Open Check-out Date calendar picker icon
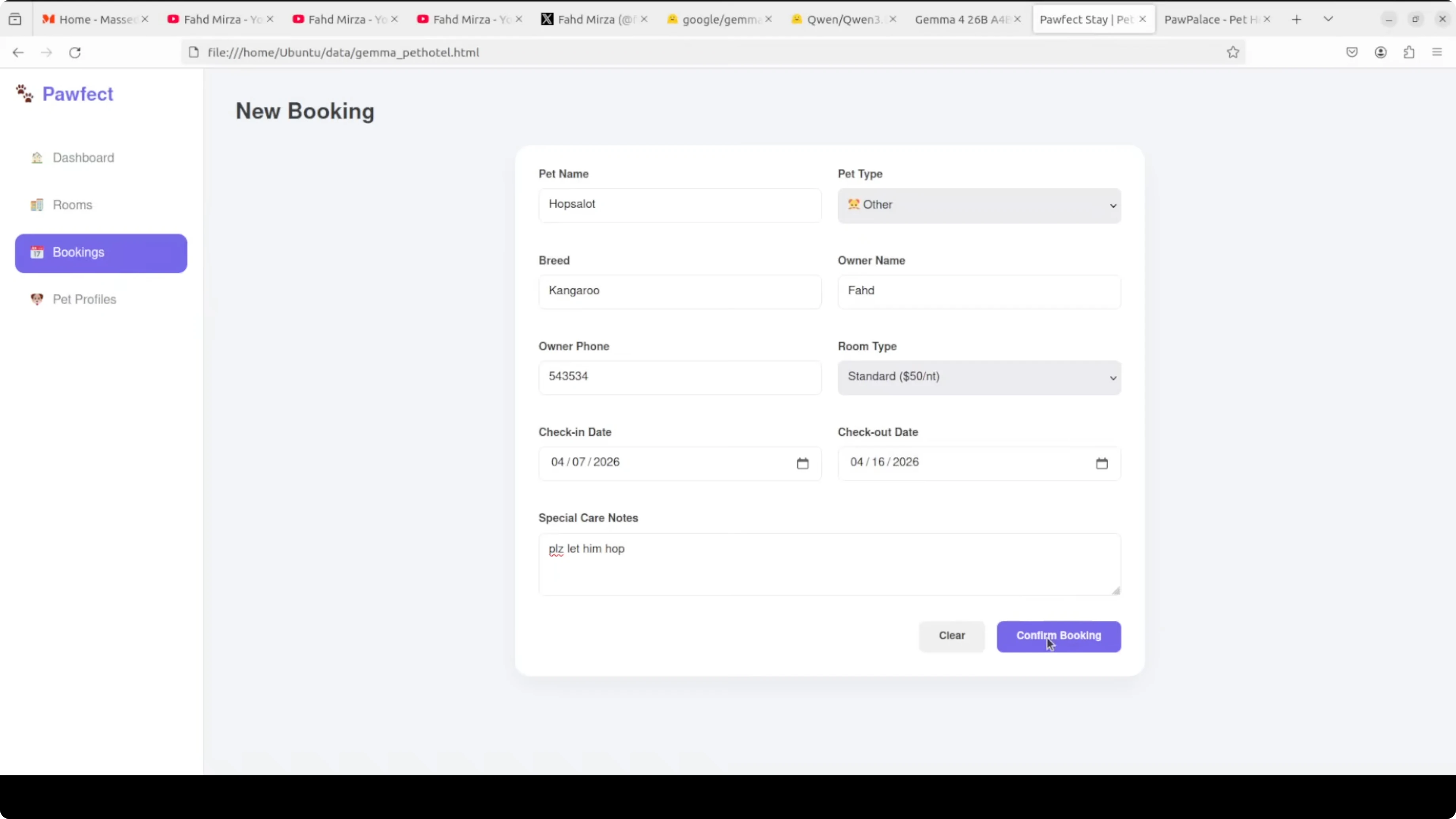Image resolution: width=1456 pixels, height=819 pixels. (1101, 463)
